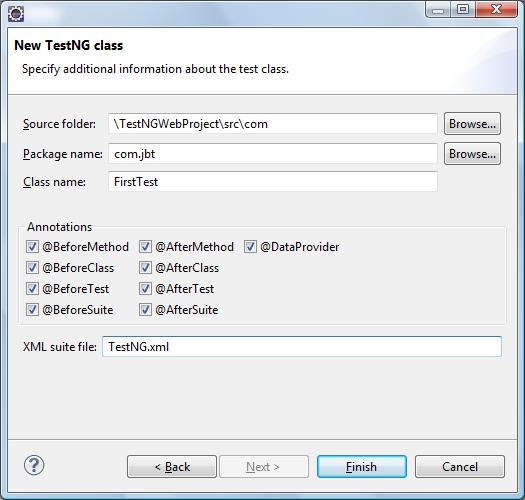The image size is (525, 500).
Task: Disable the @AfterSuite annotation
Action: pyautogui.click(x=145, y=310)
